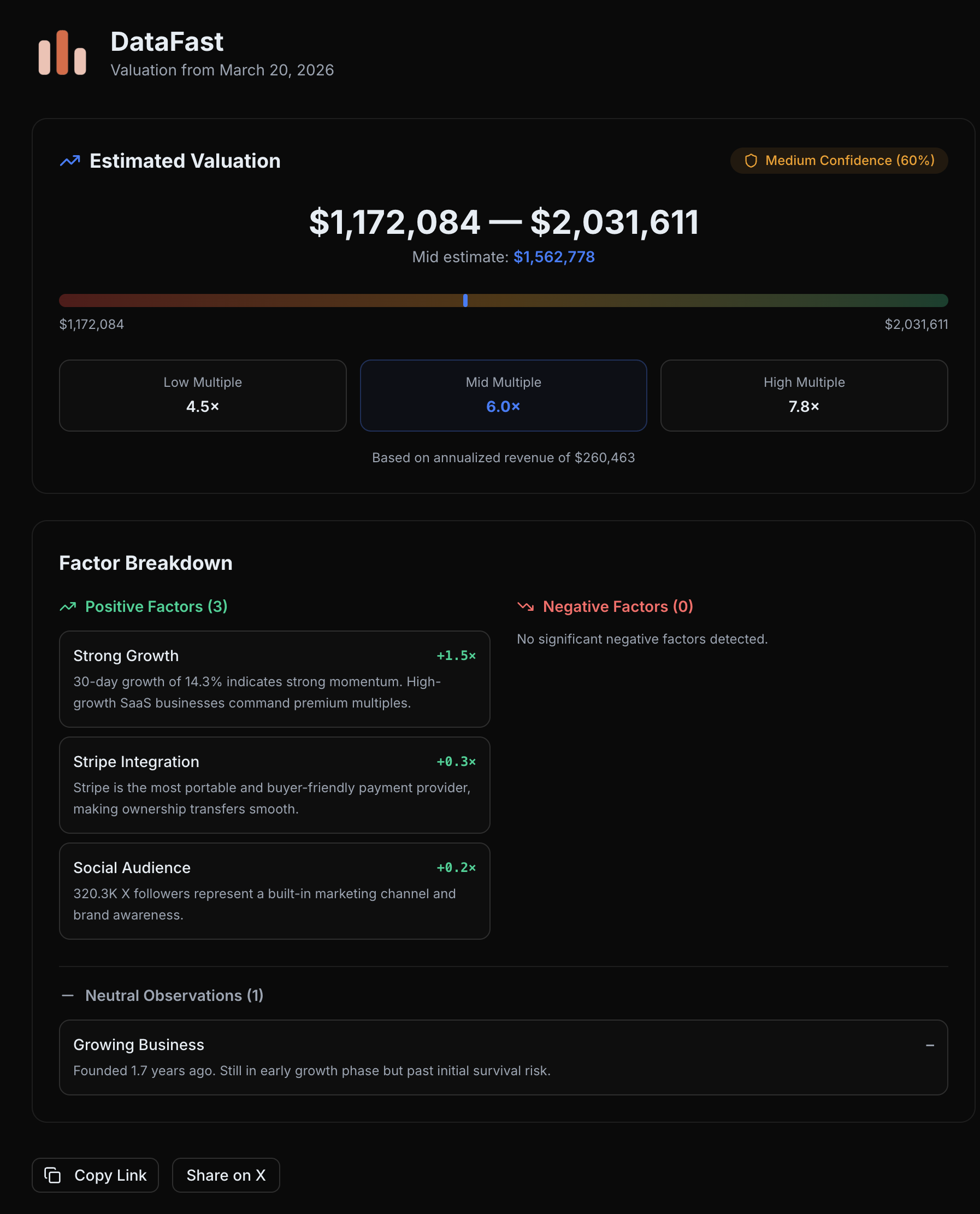Click the DataFast title heading
980x1214 pixels.
167,42
